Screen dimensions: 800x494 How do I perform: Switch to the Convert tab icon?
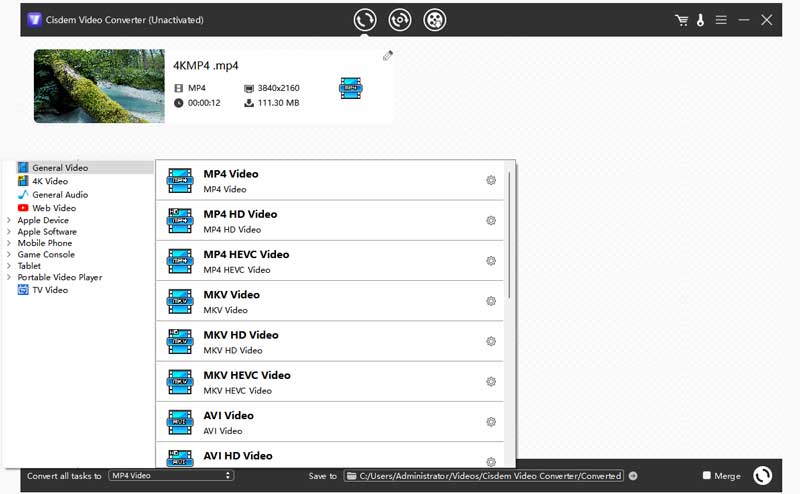(x=365, y=20)
